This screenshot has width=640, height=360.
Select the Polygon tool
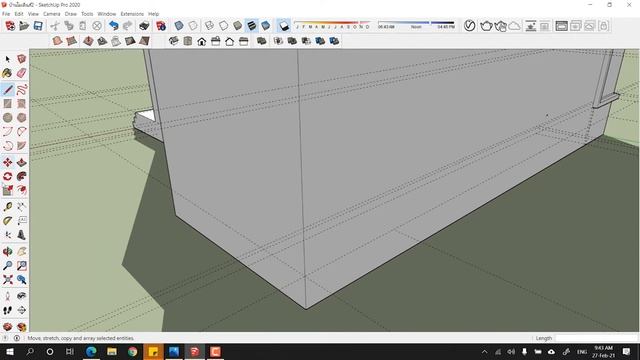click(22, 118)
